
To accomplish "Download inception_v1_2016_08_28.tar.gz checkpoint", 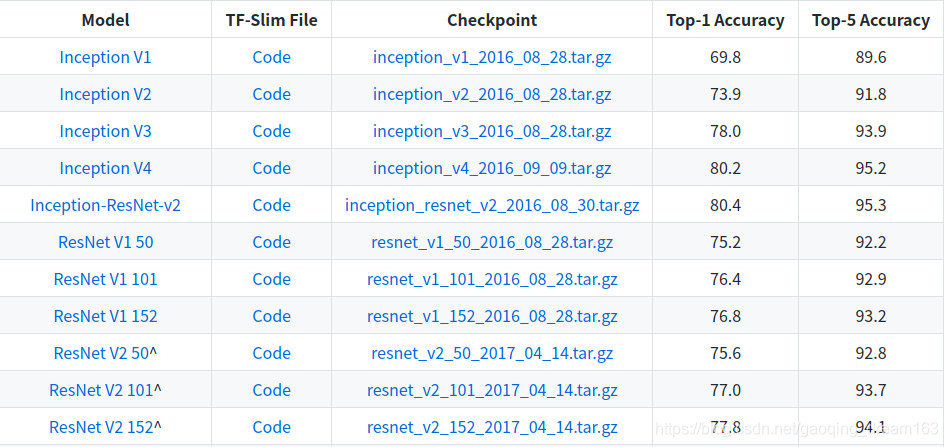I will point(492,57).
